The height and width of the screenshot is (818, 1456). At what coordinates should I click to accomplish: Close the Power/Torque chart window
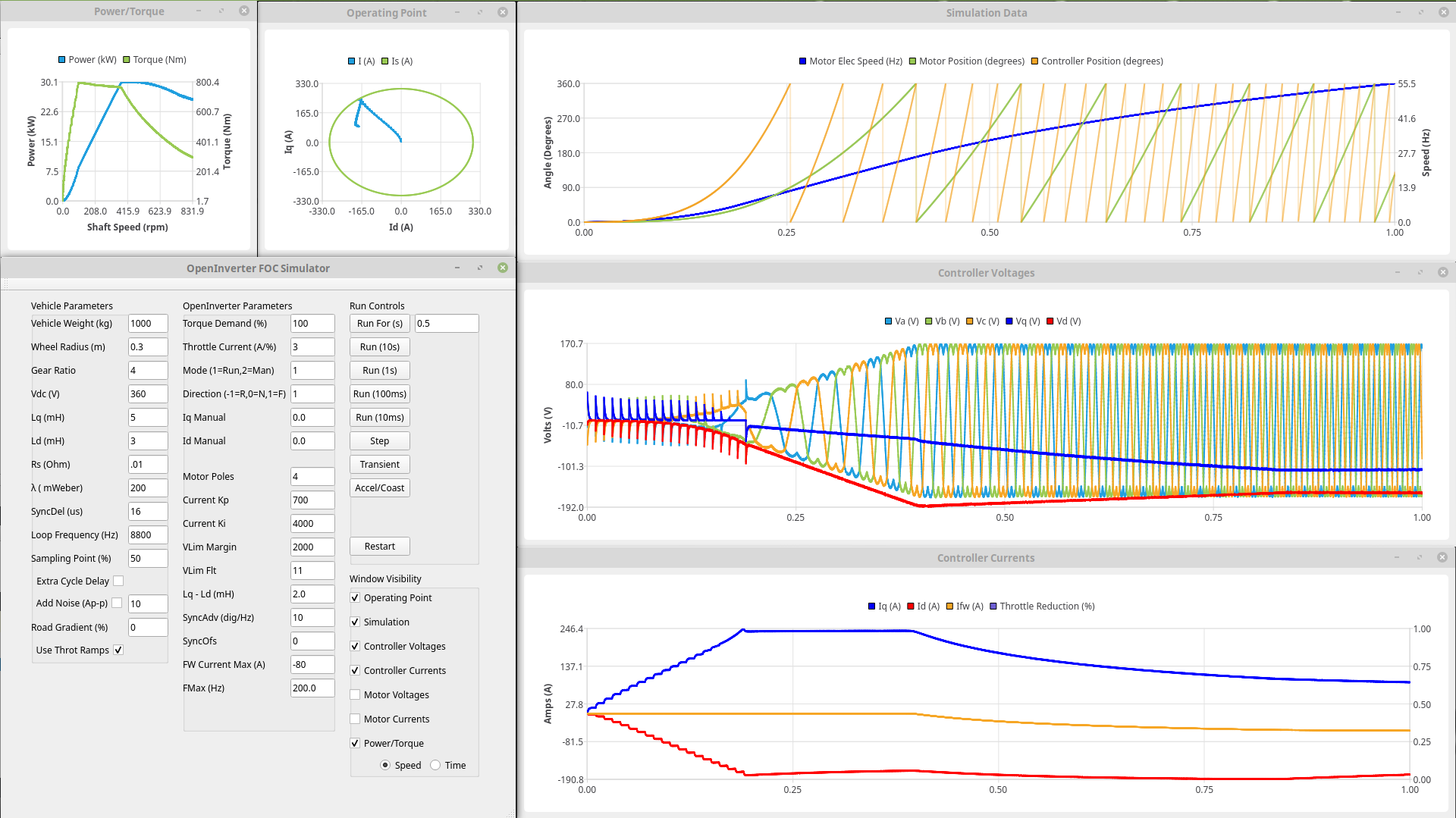pyautogui.click(x=243, y=11)
